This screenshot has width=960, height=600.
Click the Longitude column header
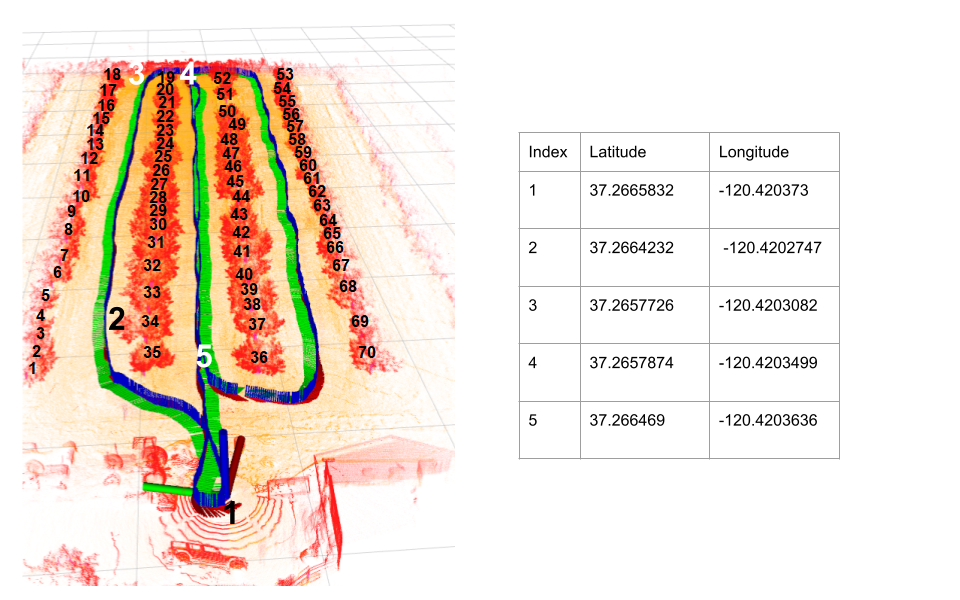754,152
